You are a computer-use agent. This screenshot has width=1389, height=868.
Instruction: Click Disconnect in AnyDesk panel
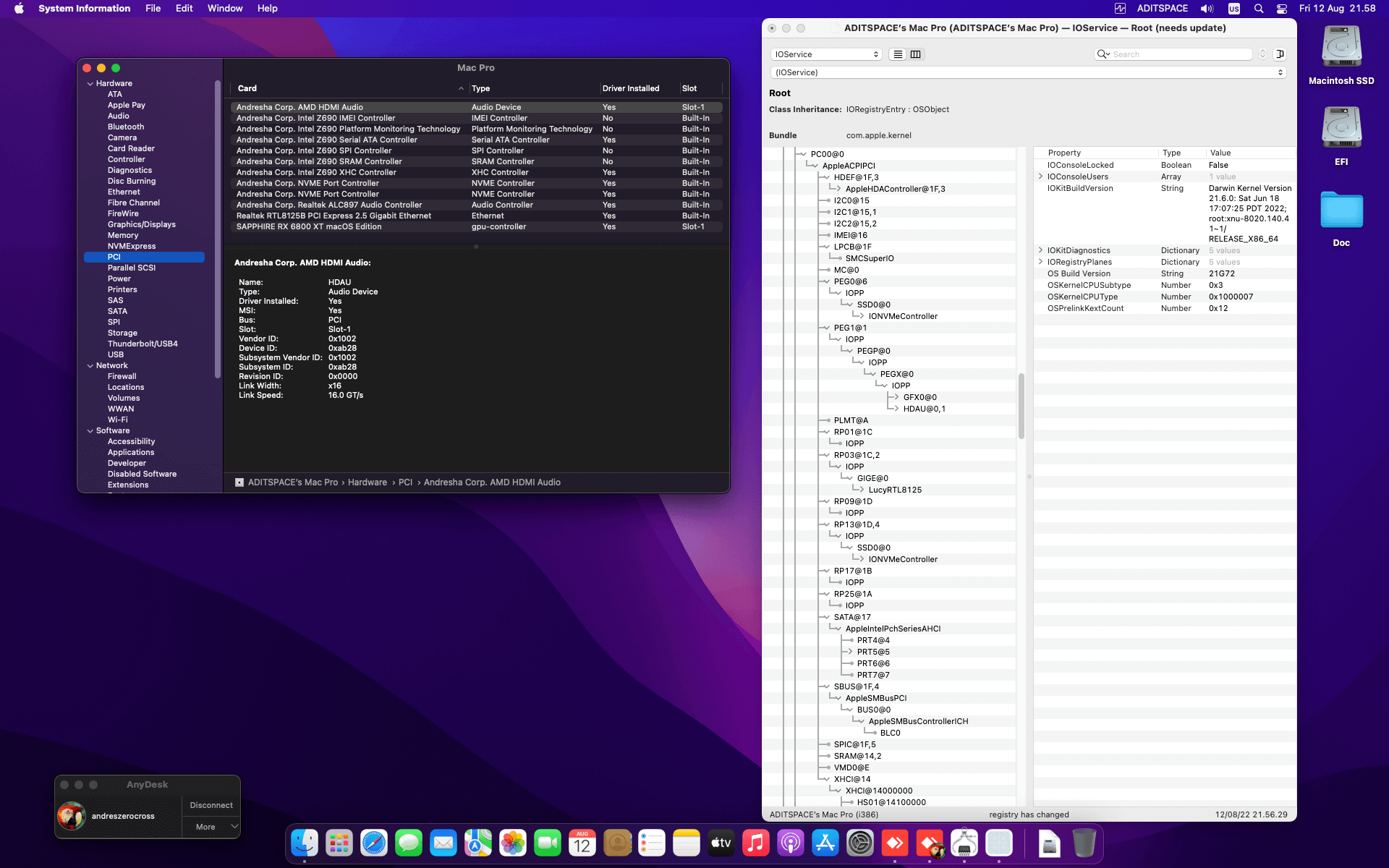(211, 805)
